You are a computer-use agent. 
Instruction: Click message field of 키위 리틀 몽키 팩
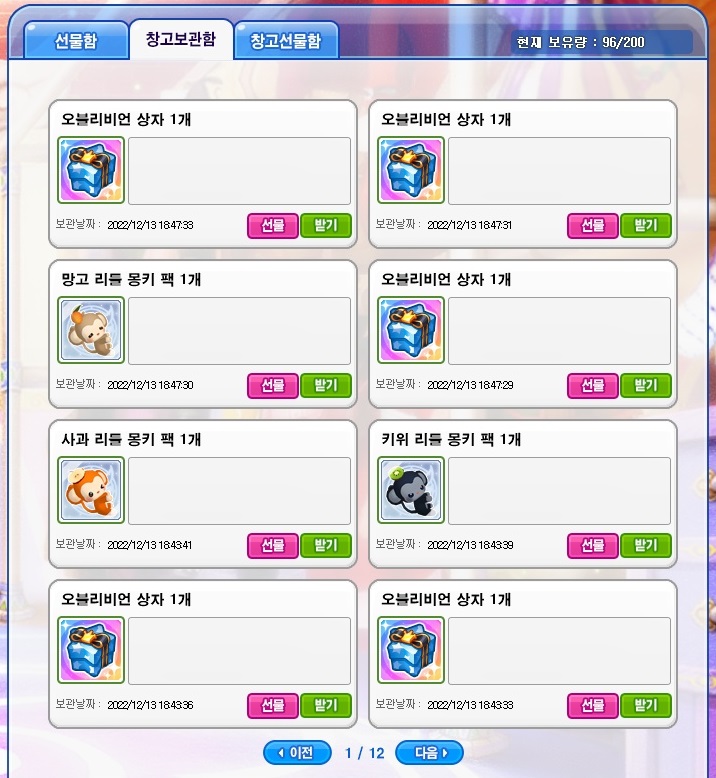pos(559,491)
